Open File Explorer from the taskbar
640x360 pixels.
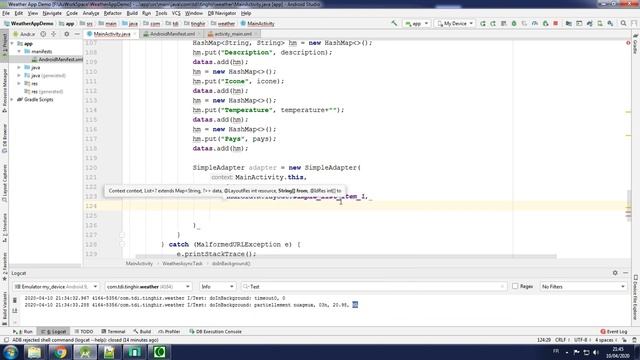[x=34, y=352]
